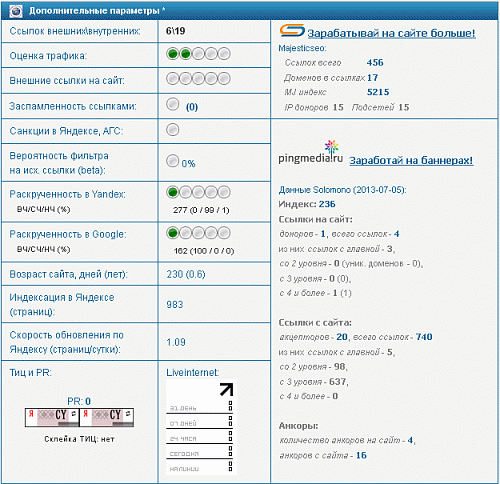Click 'анкоров с сайта - 16' text
Viewport: 500px width, 484px height.
pos(323,455)
